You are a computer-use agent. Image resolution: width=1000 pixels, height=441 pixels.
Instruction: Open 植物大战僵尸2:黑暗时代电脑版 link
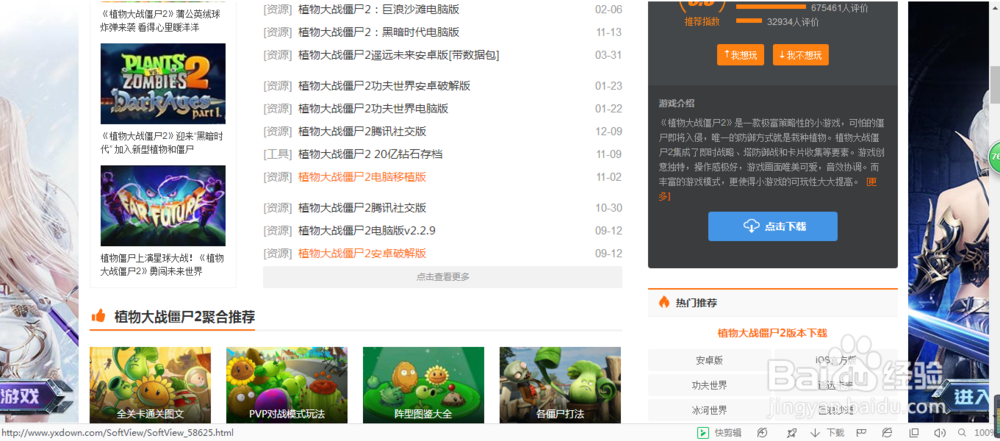[x=378, y=33]
